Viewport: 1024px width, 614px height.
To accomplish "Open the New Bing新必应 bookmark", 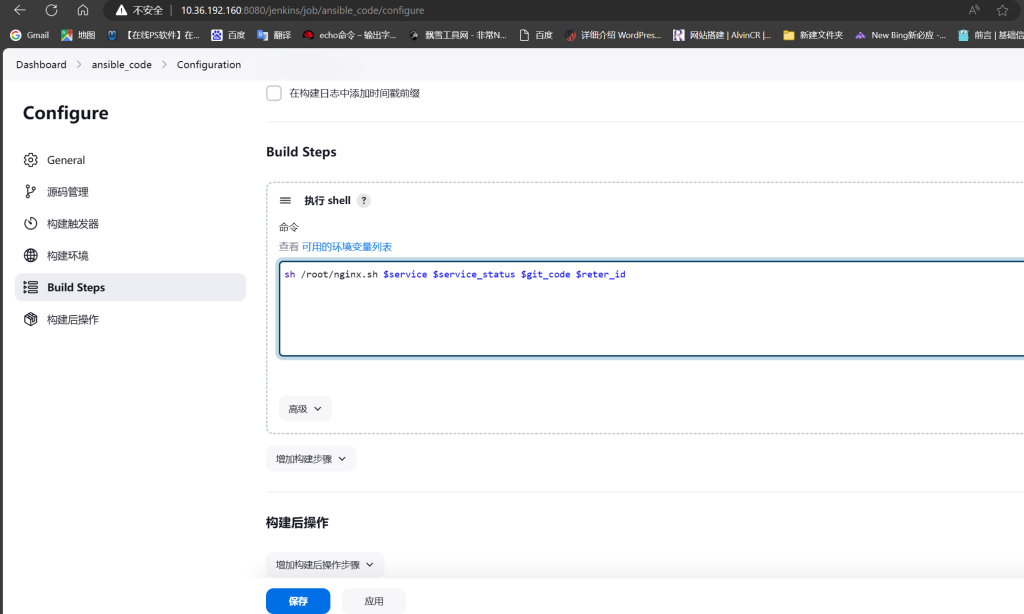I will pyautogui.click(x=901, y=35).
